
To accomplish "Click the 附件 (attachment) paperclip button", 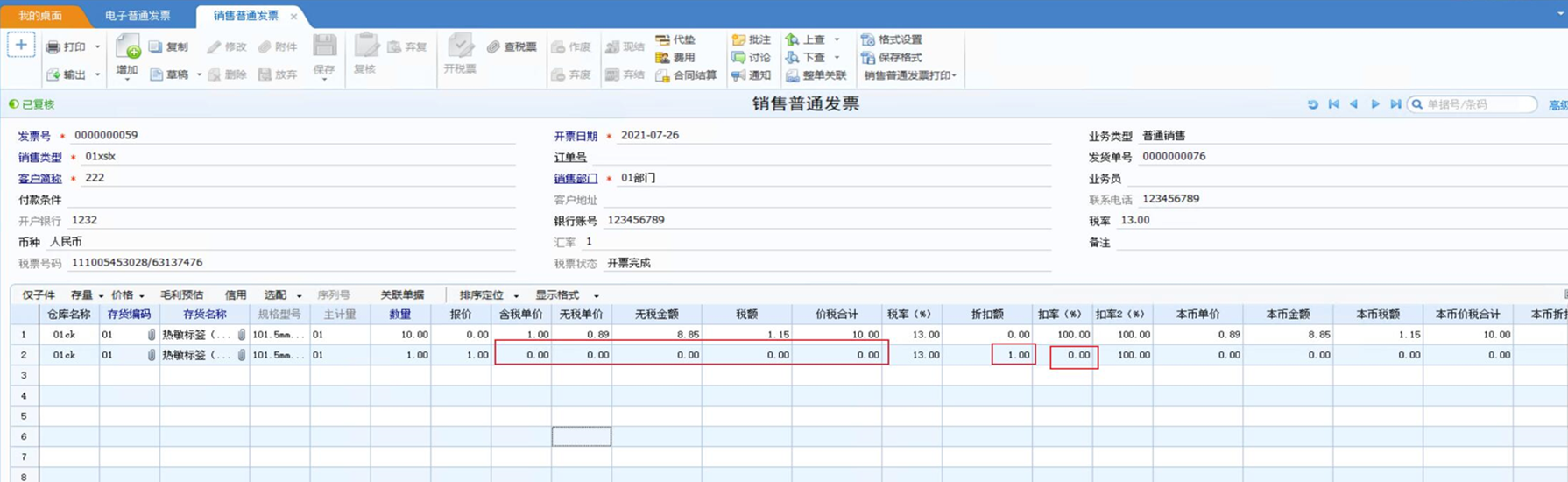I will point(278,47).
